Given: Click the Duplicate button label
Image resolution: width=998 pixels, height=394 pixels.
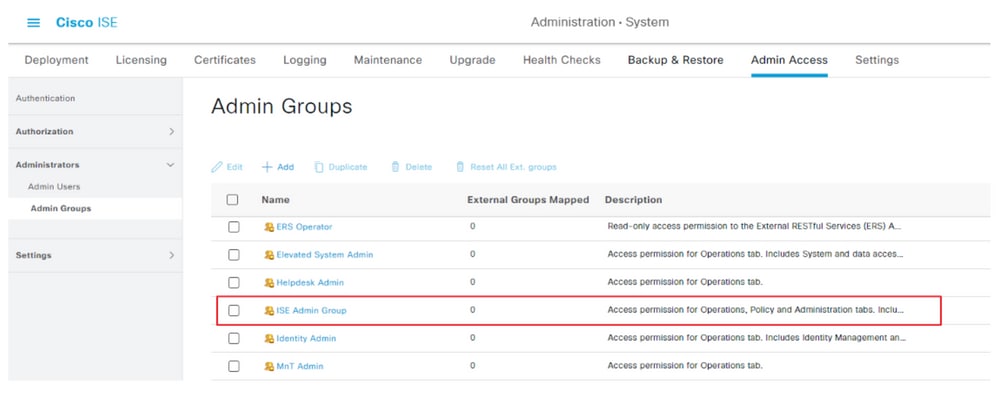Looking at the screenshot, I should [348, 167].
